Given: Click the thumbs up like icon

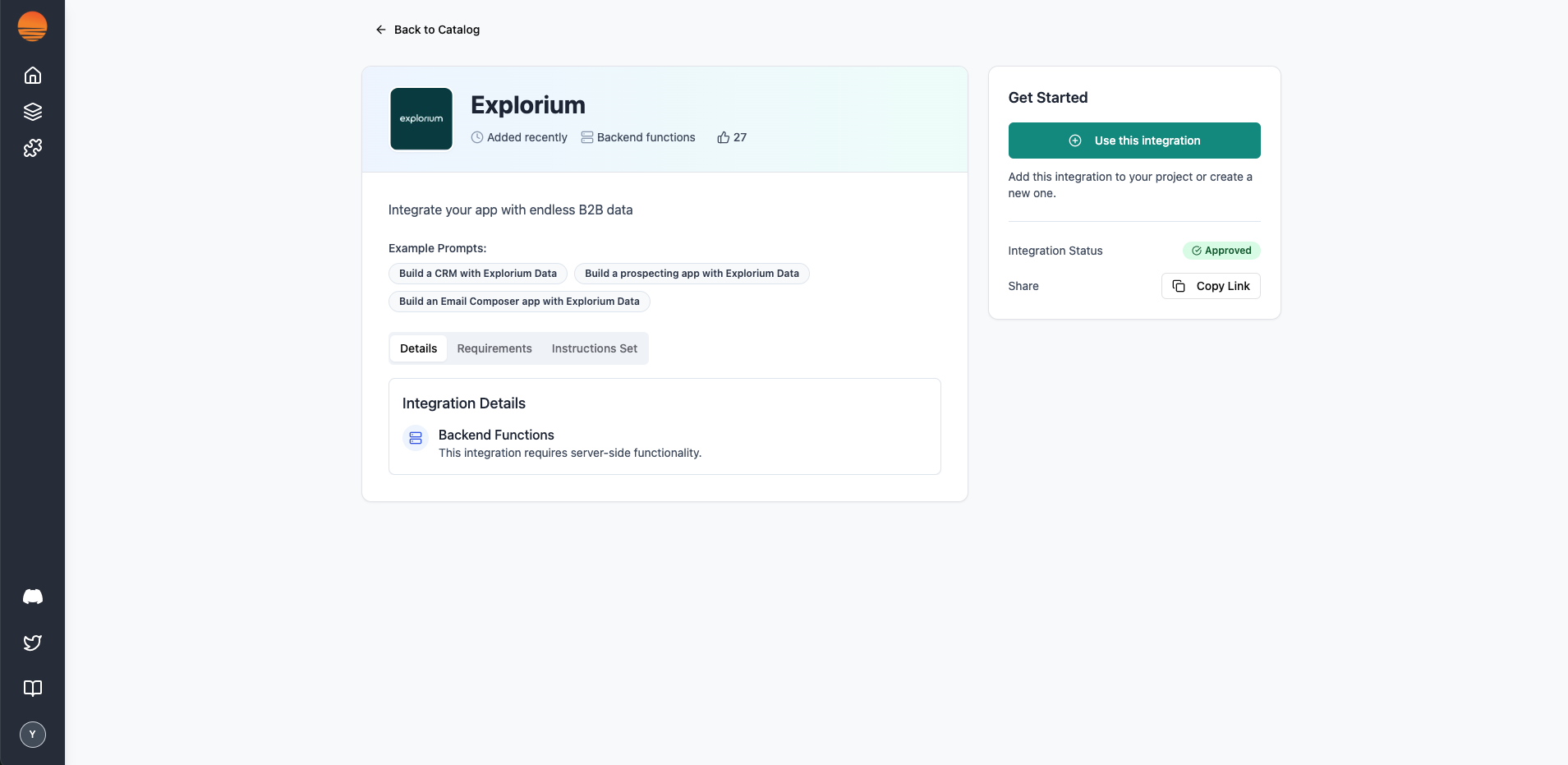Looking at the screenshot, I should pos(724,137).
